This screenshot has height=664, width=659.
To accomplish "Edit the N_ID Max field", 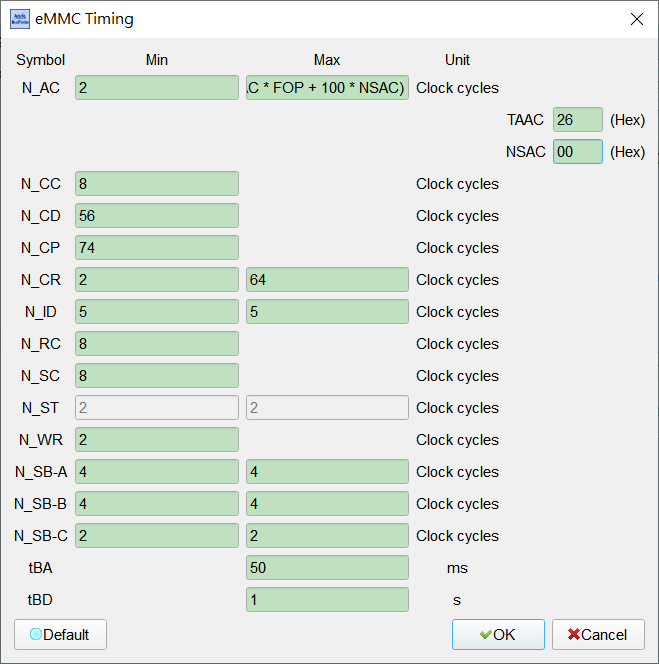I will coord(327,312).
